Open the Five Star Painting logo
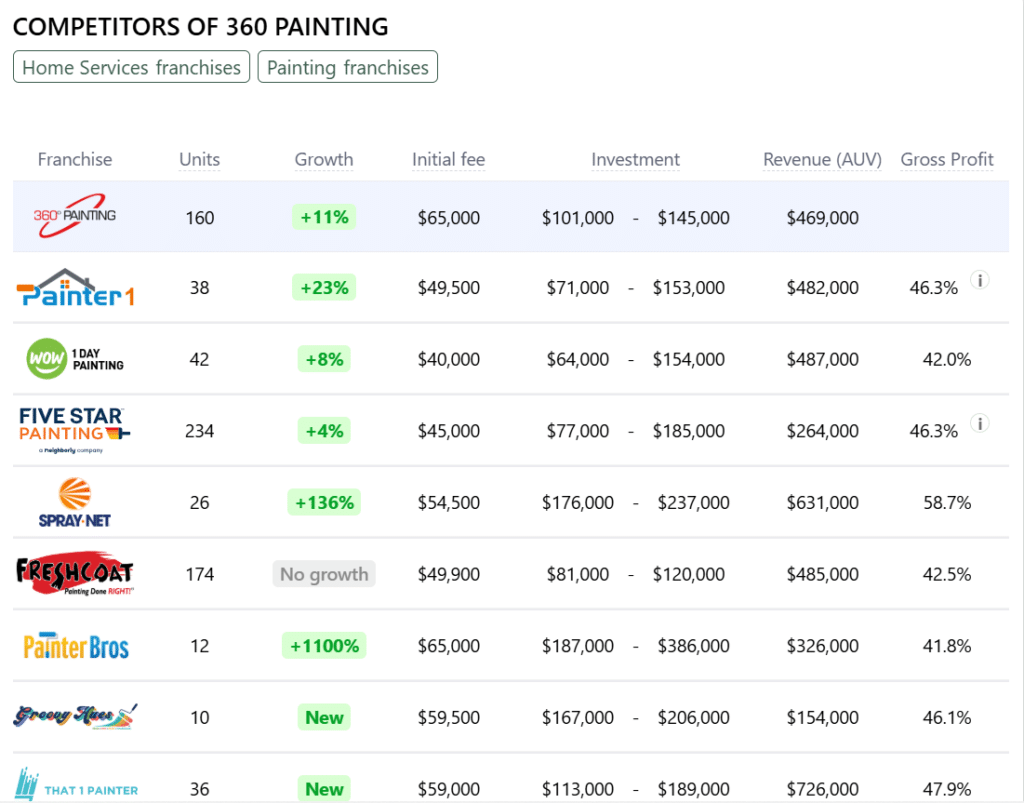This screenshot has width=1024, height=803. (73, 430)
